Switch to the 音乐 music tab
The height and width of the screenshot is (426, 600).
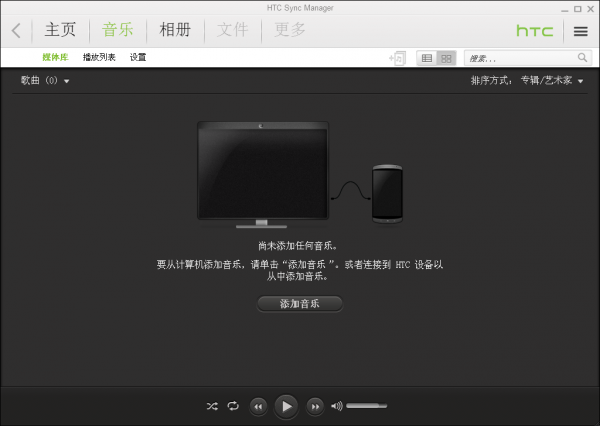[117, 30]
